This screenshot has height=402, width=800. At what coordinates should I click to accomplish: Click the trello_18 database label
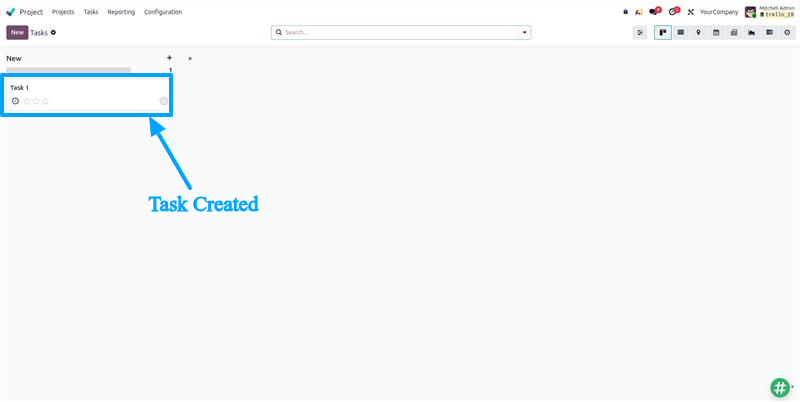[x=777, y=15]
